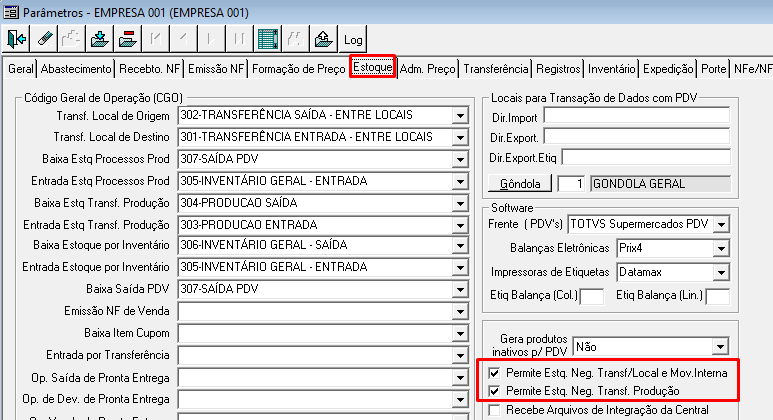Viewport: 773px width, 420px height.
Task: Enable Recebe Arquivos de Integração da Central
Action: click(494, 410)
